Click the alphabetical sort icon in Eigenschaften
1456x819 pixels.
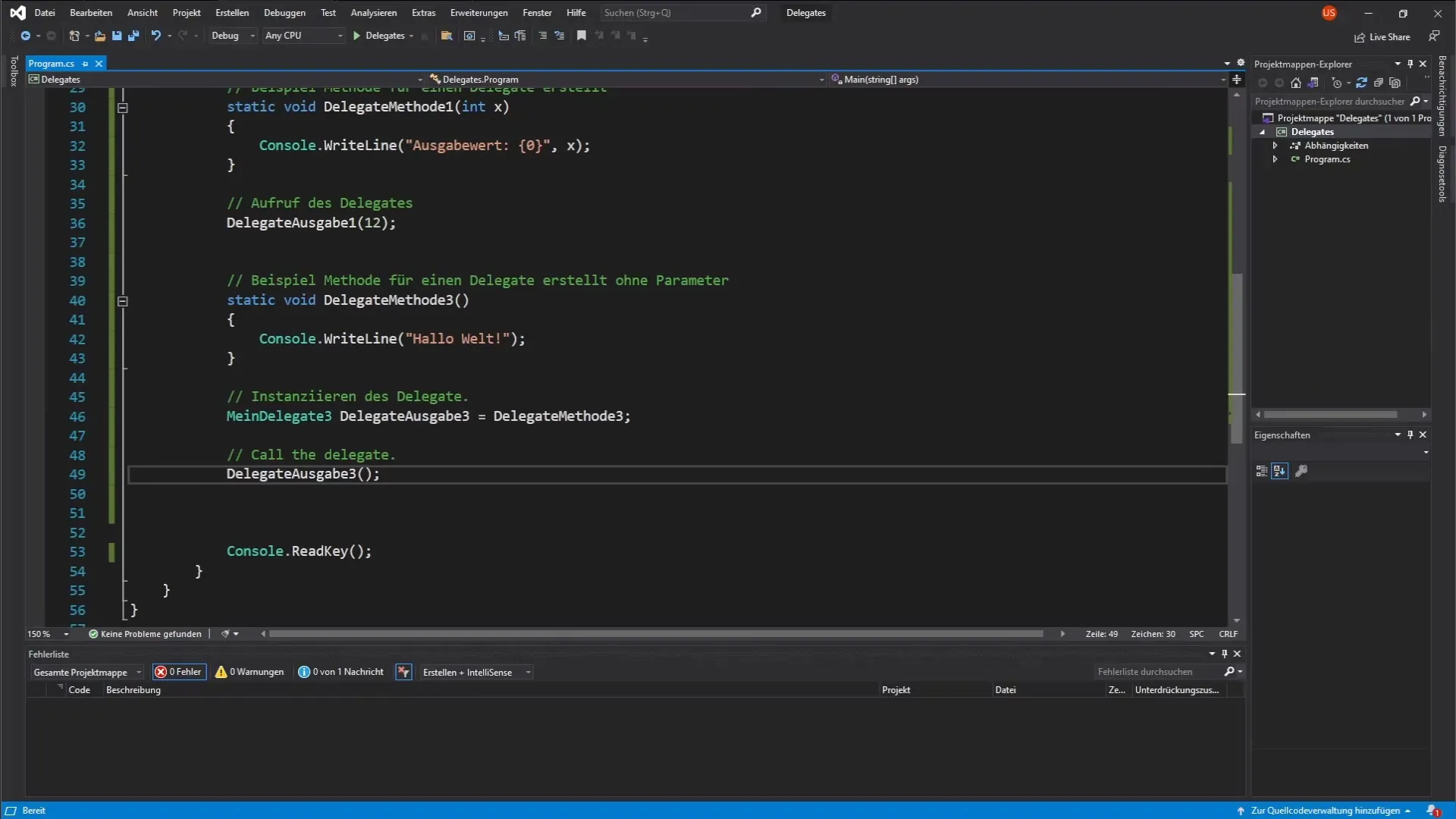click(x=1280, y=471)
